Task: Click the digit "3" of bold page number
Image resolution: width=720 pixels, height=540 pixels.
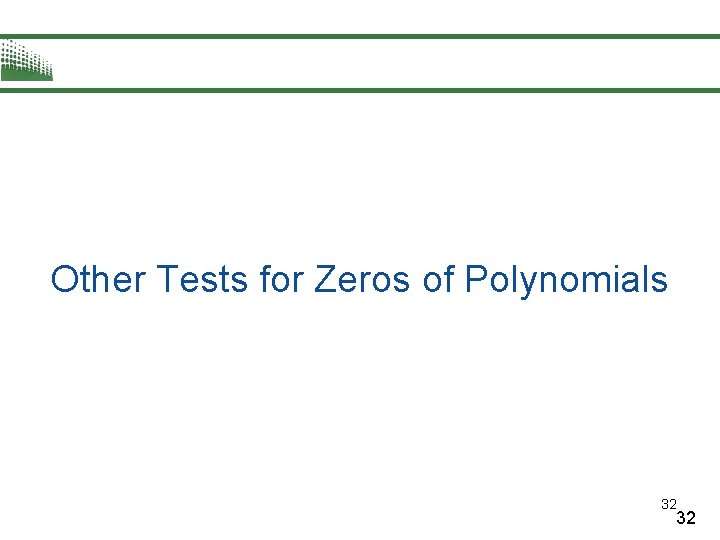Action: pyautogui.click(x=681, y=519)
